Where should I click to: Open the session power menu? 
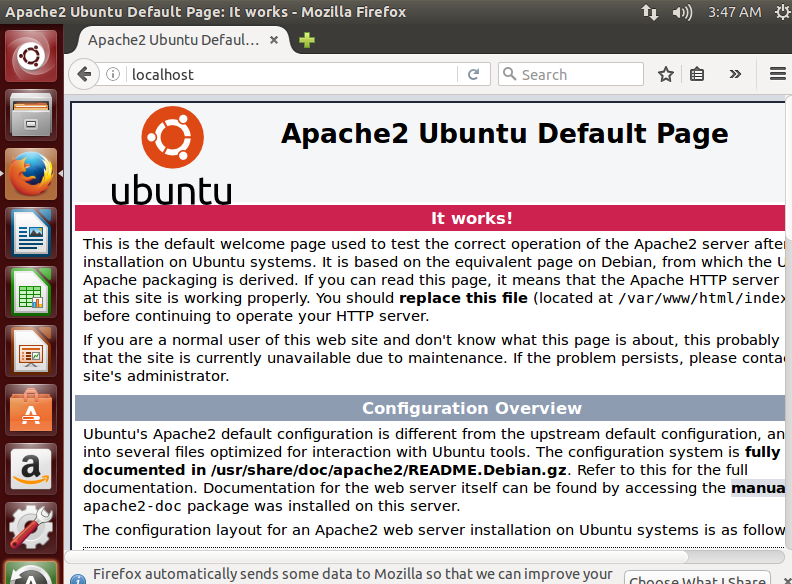coord(783,12)
